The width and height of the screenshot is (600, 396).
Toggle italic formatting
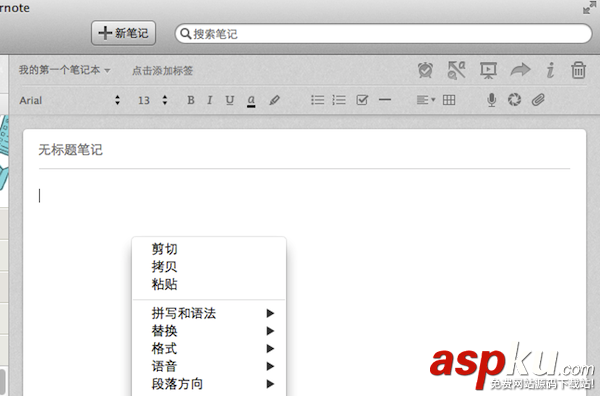[209, 100]
